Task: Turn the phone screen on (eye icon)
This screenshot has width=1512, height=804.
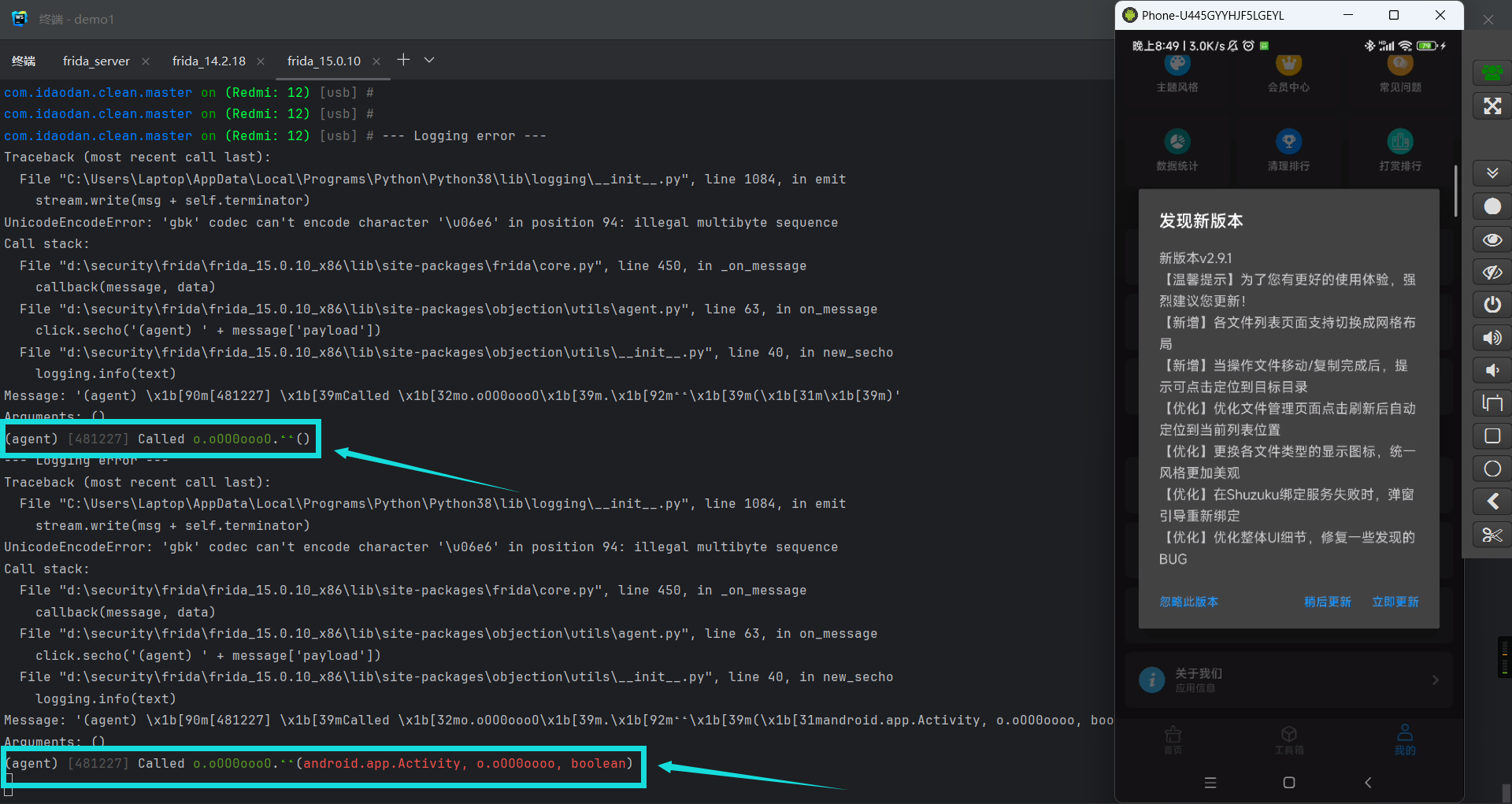Action: click(1492, 239)
